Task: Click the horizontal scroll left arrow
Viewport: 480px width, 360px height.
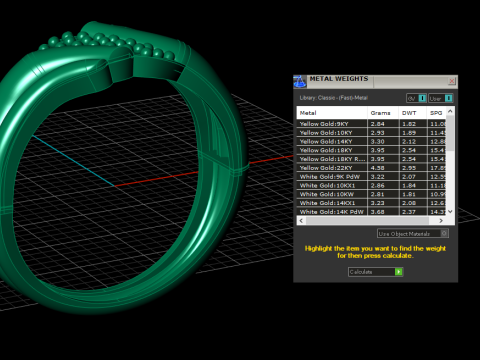Action: [301, 220]
